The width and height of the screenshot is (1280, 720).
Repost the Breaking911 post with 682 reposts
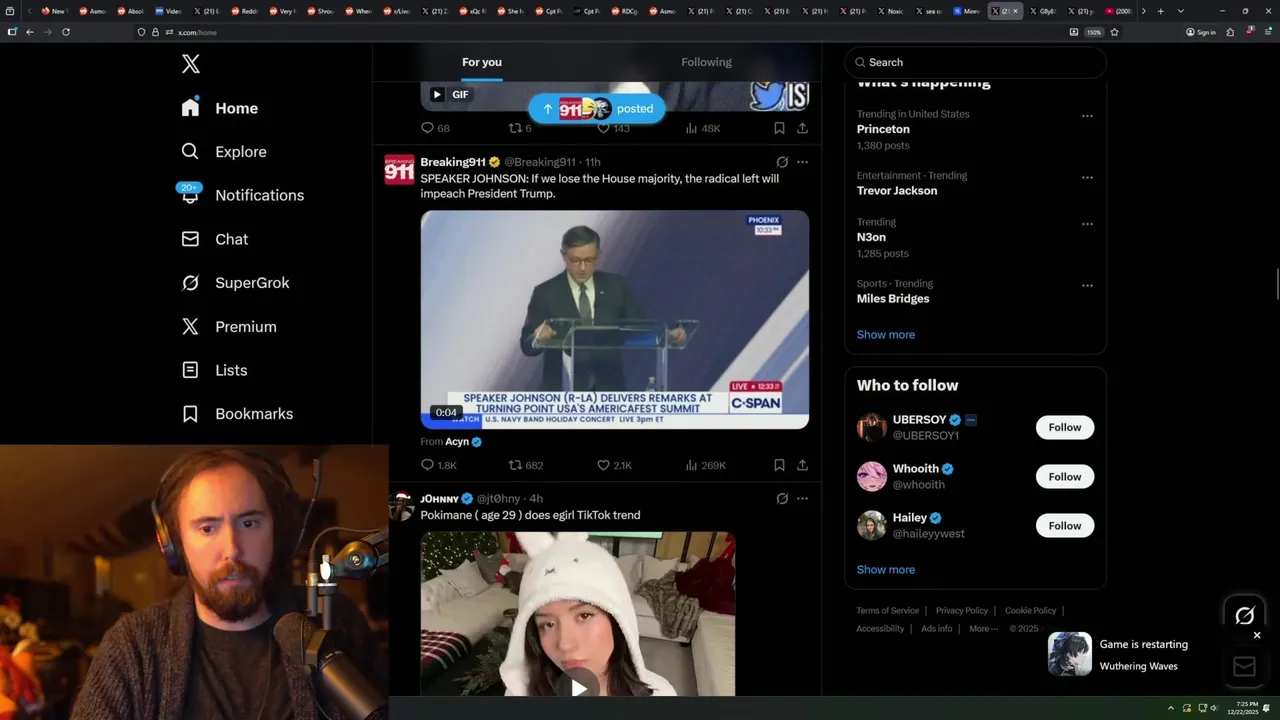pyautogui.click(x=526, y=465)
